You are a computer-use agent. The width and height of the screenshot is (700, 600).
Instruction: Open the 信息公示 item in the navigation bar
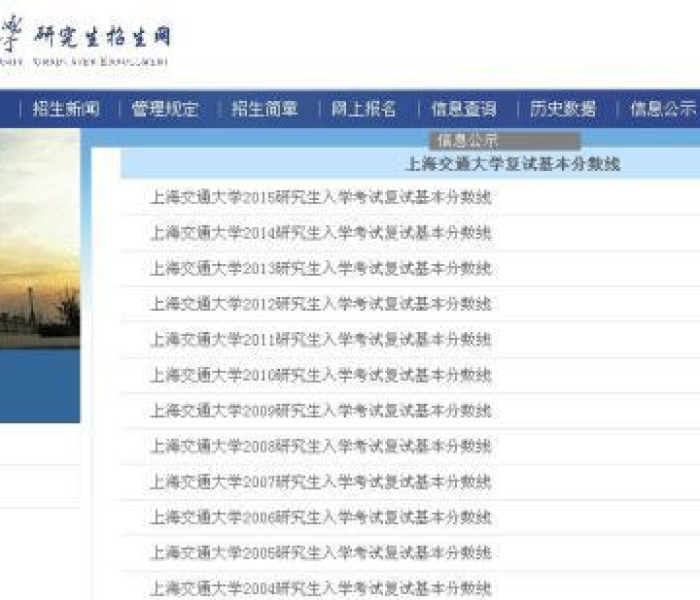pyautogui.click(x=663, y=109)
